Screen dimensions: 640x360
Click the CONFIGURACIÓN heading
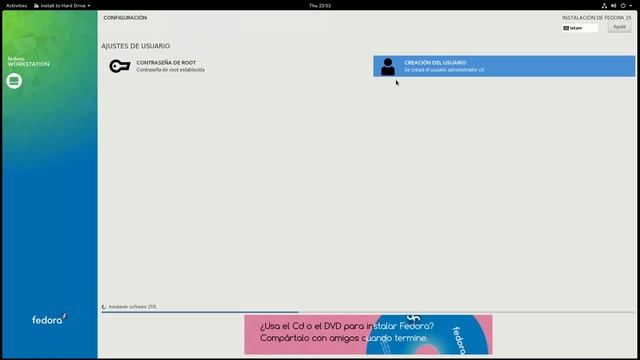point(125,18)
